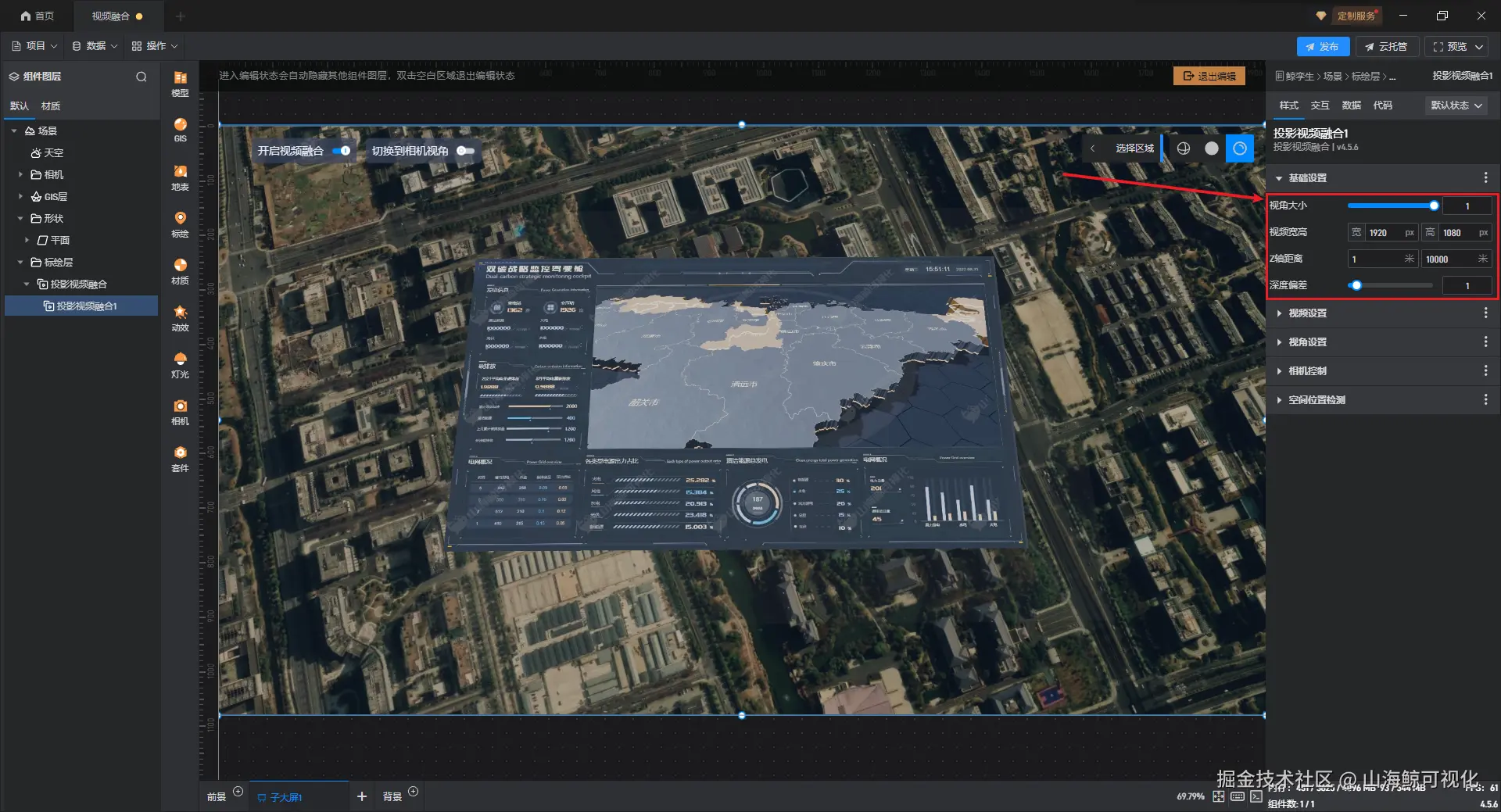Switch to the 代码 properties tab
Screen dimensions: 1501x812
click(1383, 106)
